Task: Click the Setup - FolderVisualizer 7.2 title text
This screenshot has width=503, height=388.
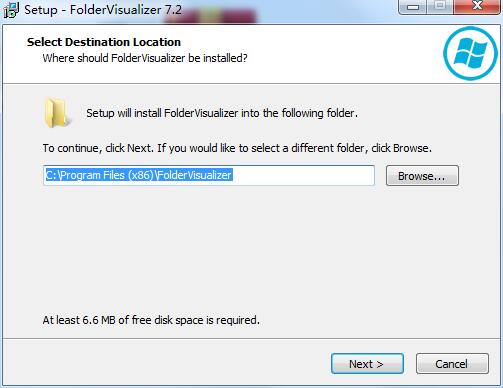Action: tap(103, 9)
